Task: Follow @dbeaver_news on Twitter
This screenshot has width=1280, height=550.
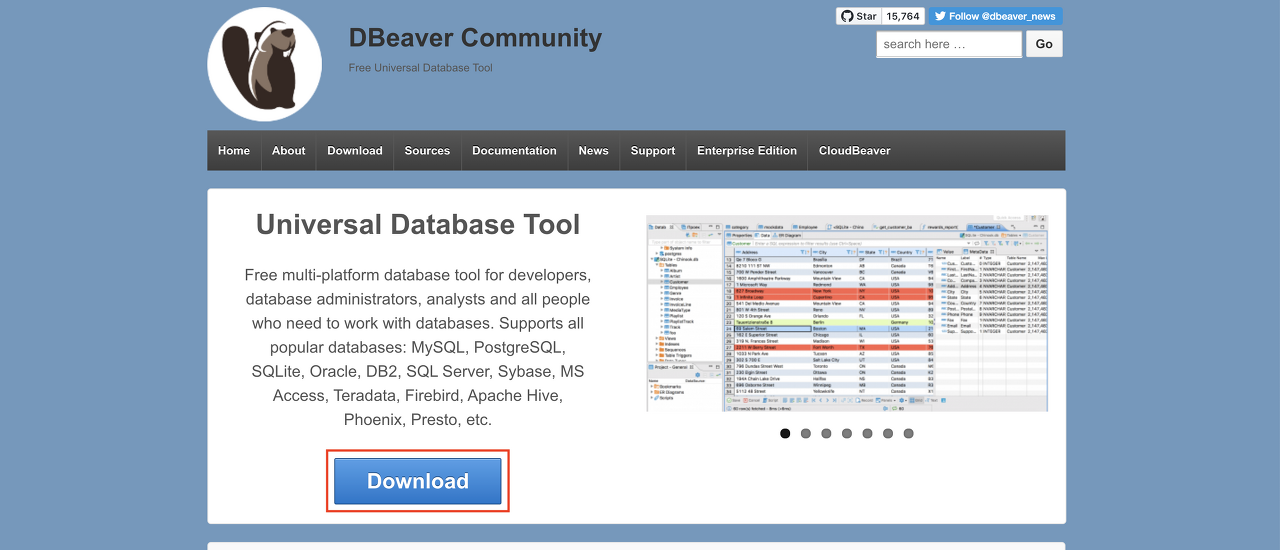Action: [996, 16]
